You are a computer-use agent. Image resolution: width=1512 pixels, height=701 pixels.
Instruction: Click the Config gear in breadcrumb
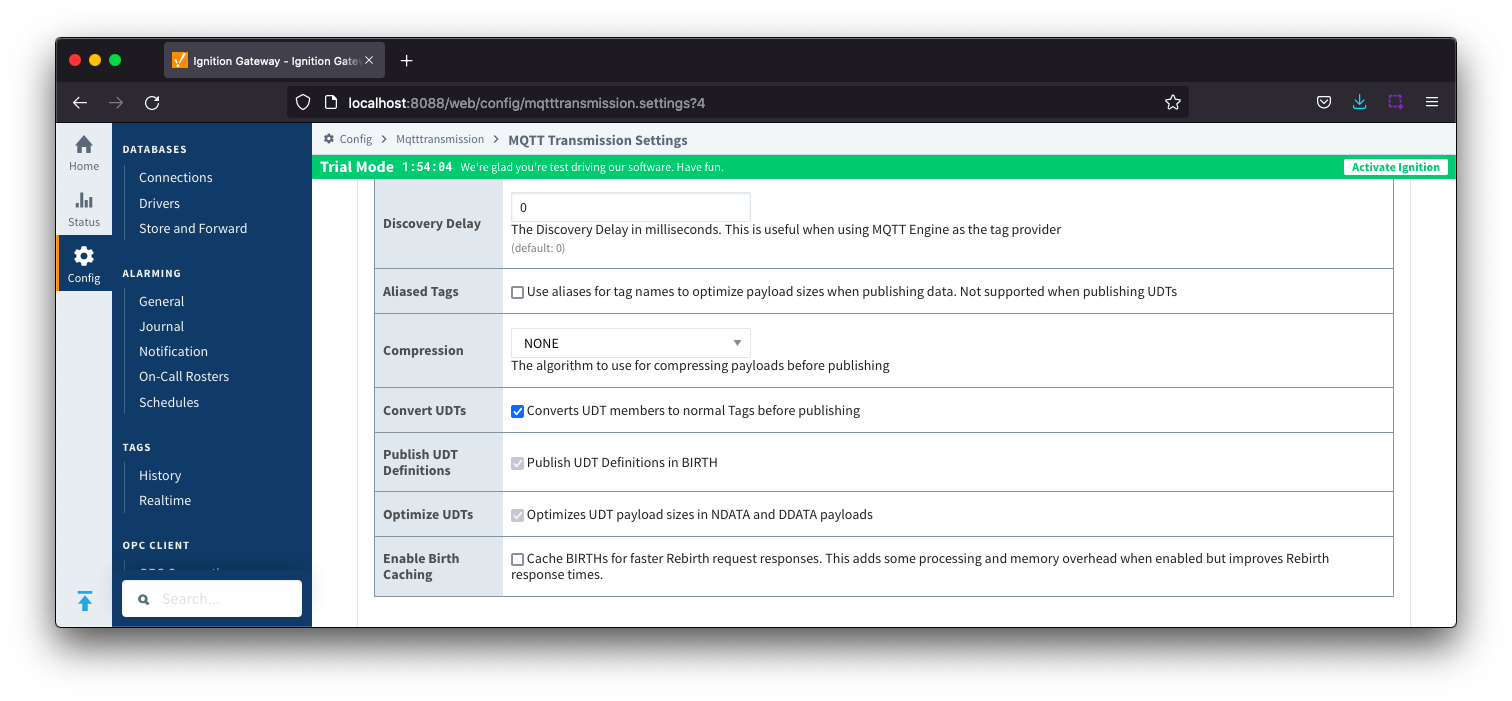pyautogui.click(x=329, y=139)
